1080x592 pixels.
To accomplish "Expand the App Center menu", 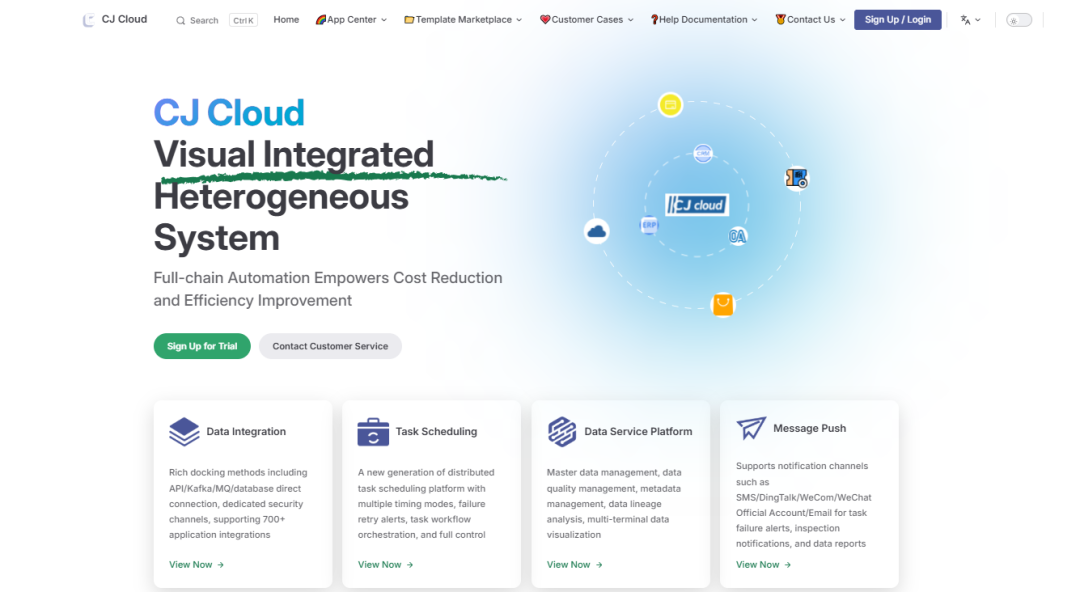I will (351, 20).
